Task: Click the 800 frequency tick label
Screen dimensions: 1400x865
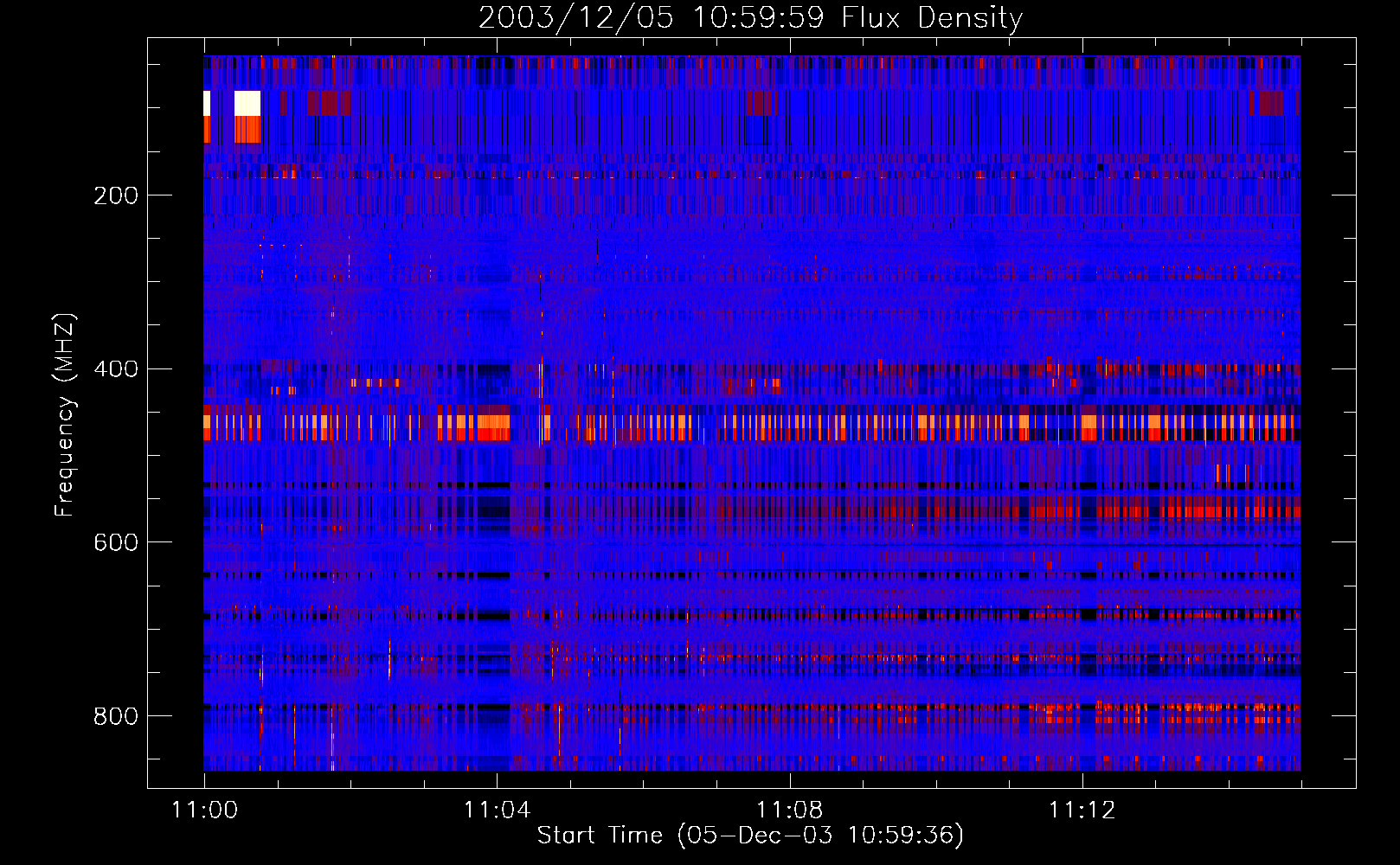Action: point(116,716)
